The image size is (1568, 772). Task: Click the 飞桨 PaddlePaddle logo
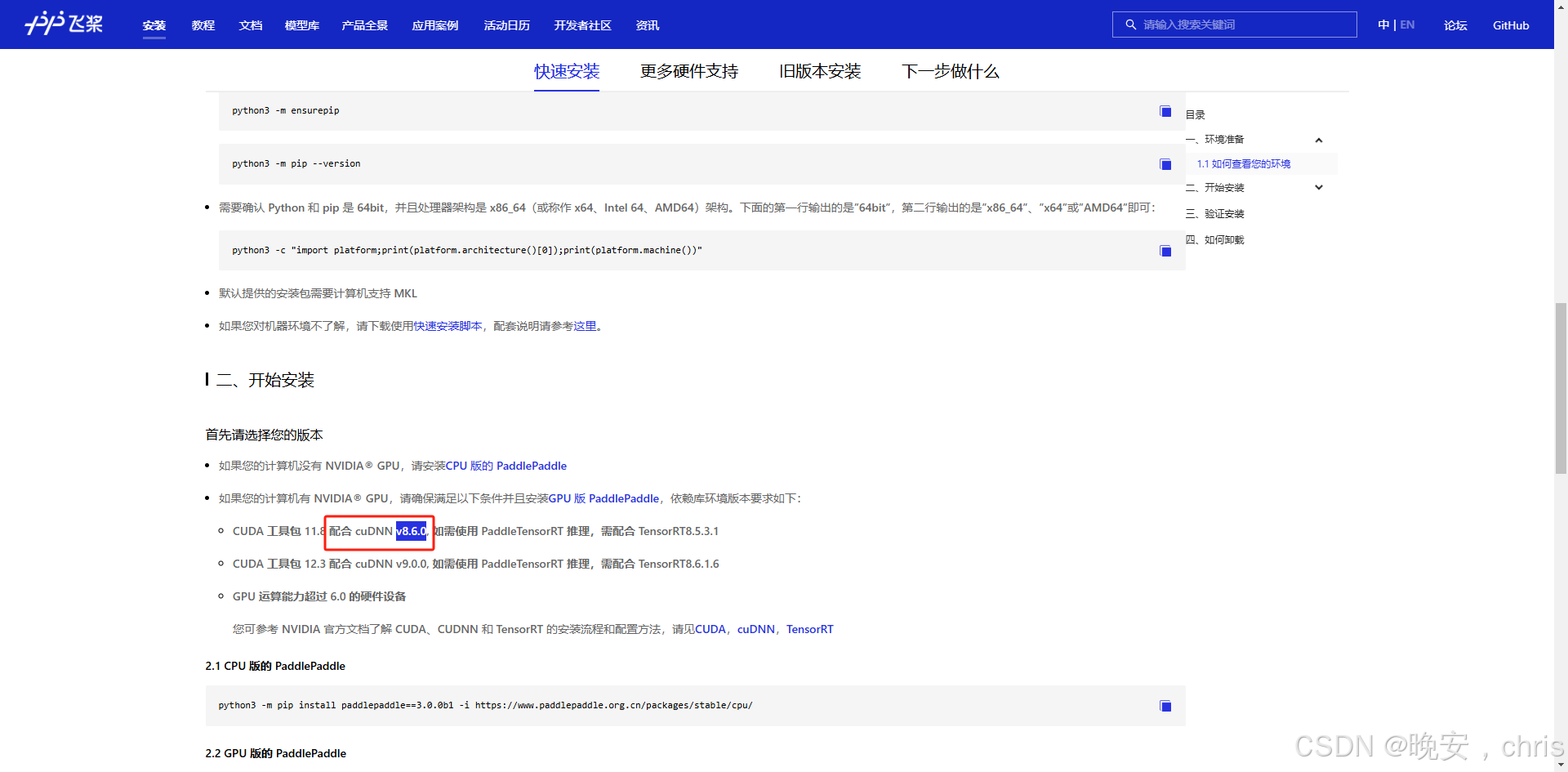64,24
